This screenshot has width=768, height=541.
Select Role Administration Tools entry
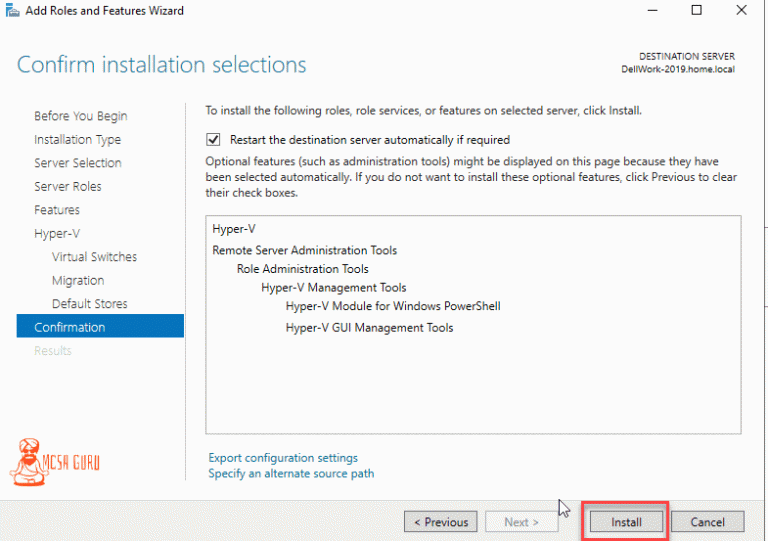coord(302,269)
